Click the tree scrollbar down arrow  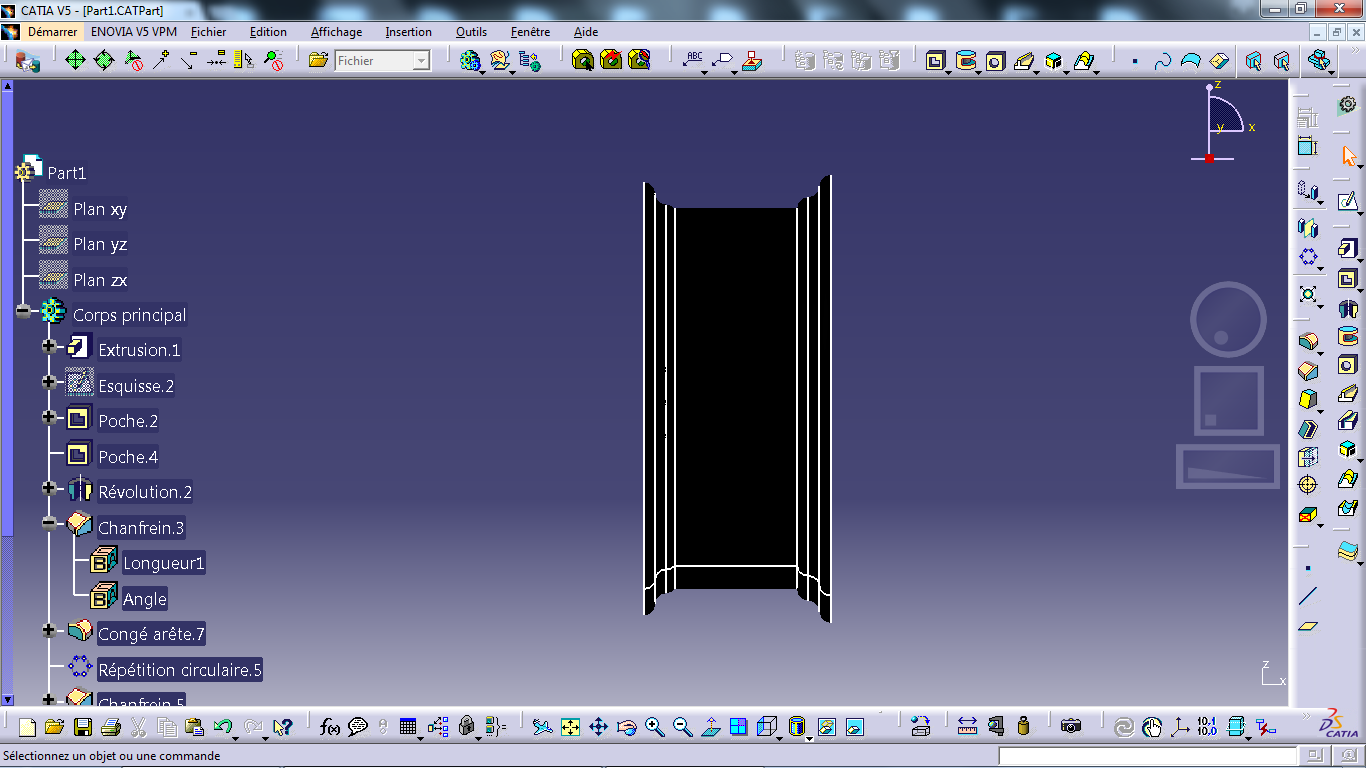click(x=7, y=700)
